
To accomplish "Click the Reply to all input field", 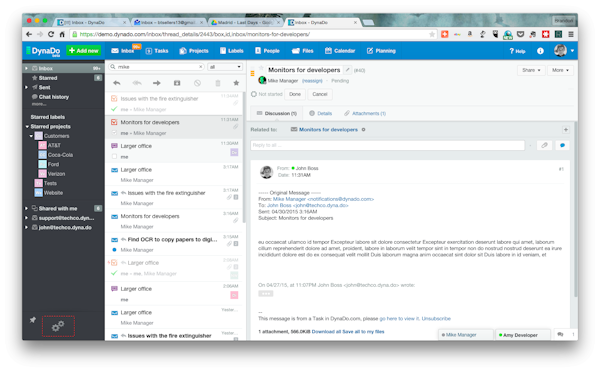I will pos(388,145).
